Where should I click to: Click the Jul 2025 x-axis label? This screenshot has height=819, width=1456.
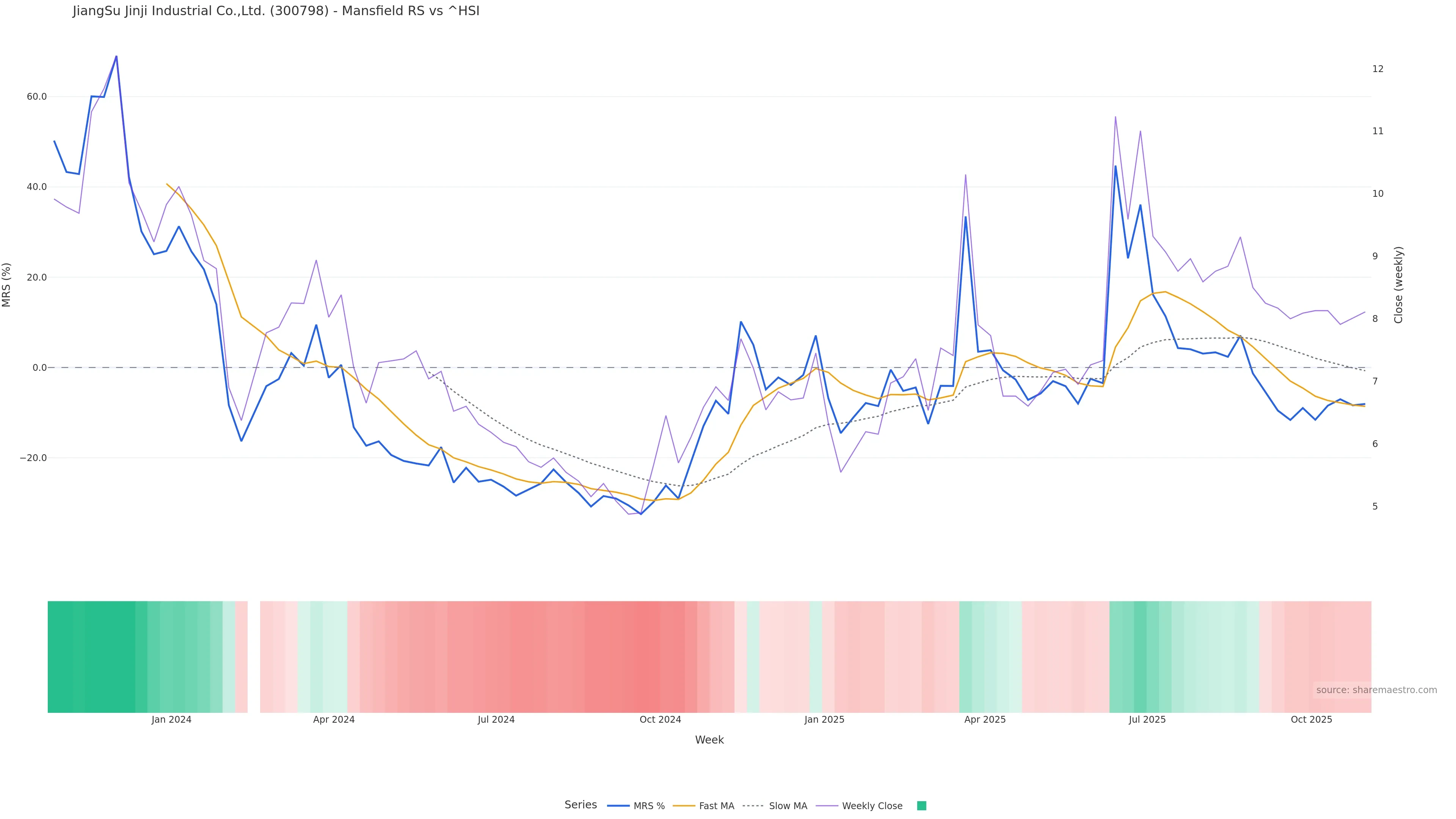(x=1147, y=720)
